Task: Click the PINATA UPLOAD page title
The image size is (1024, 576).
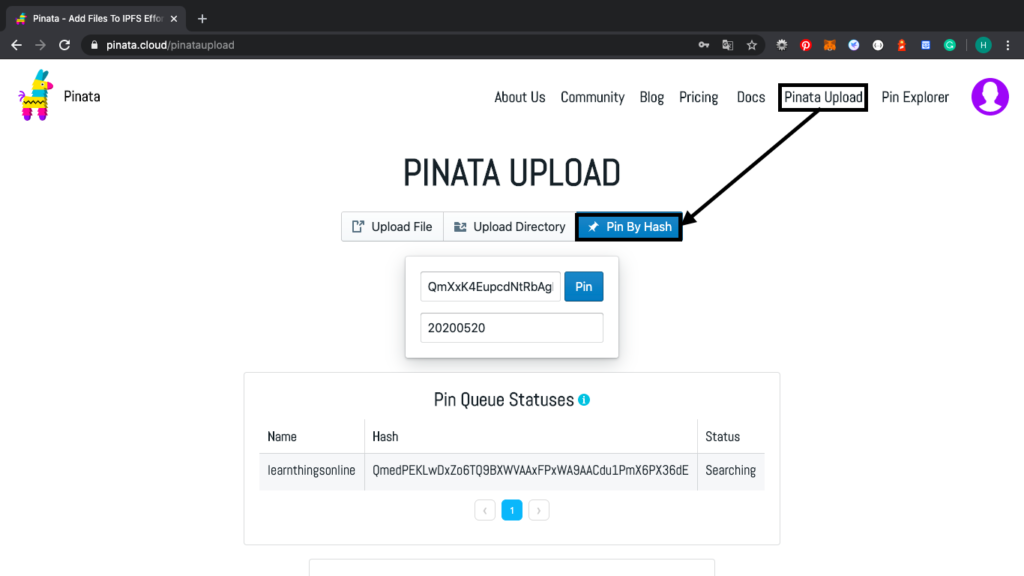Action: [512, 173]
